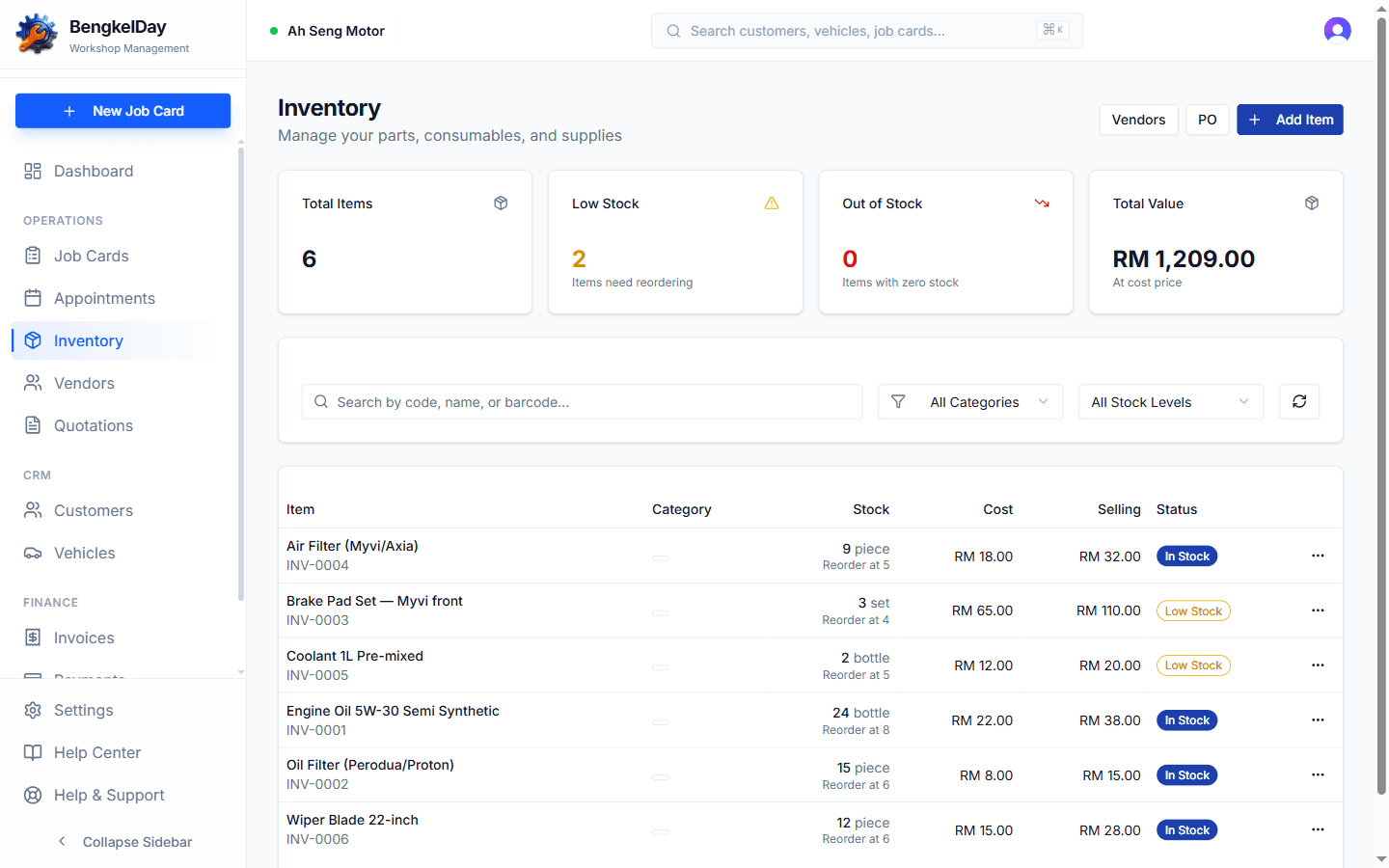This screenshot has width=1389, height=868.
Task: Click the refresh inventory list icon
Action: click(1299, 401)
